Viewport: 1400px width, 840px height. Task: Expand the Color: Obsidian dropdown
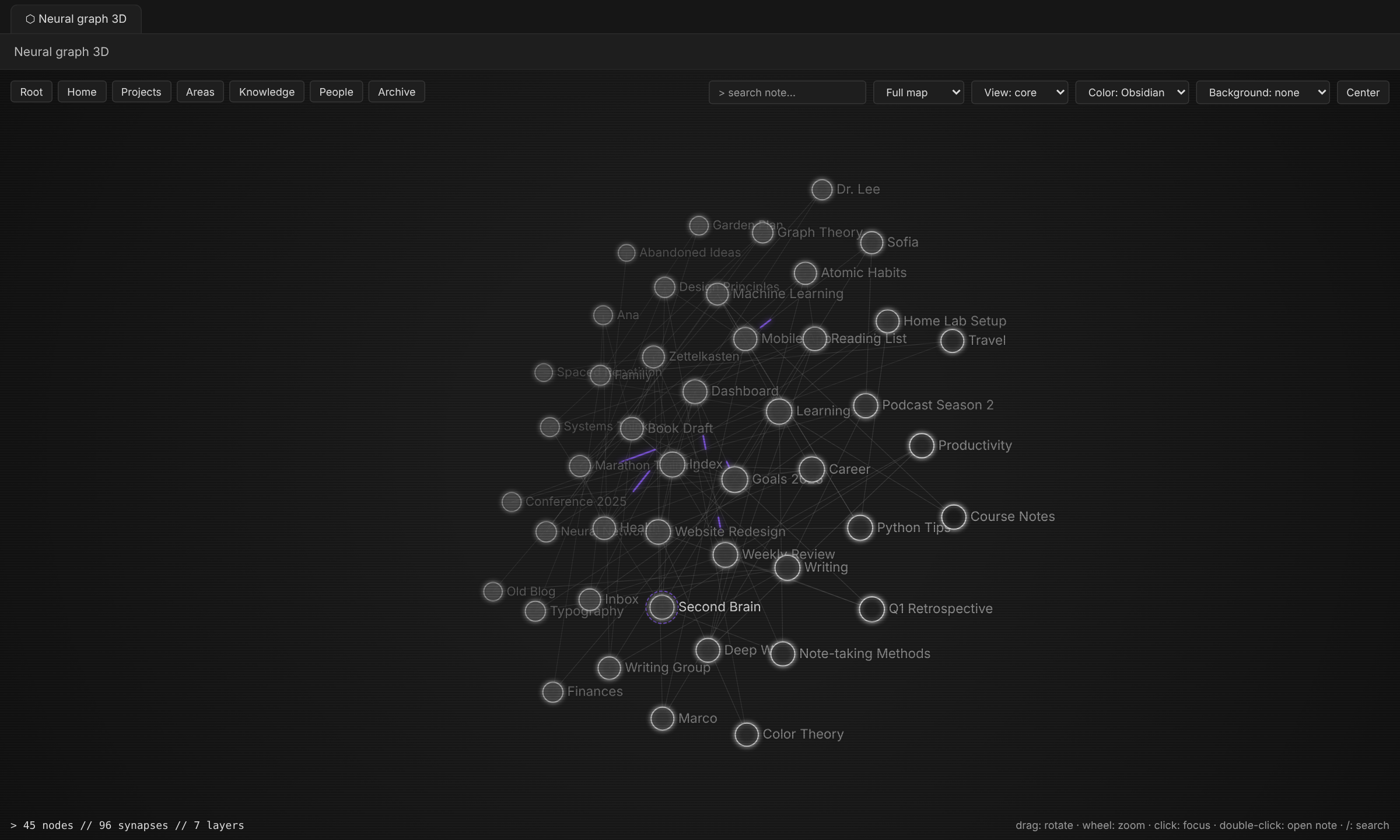(x=1132, y=92)
